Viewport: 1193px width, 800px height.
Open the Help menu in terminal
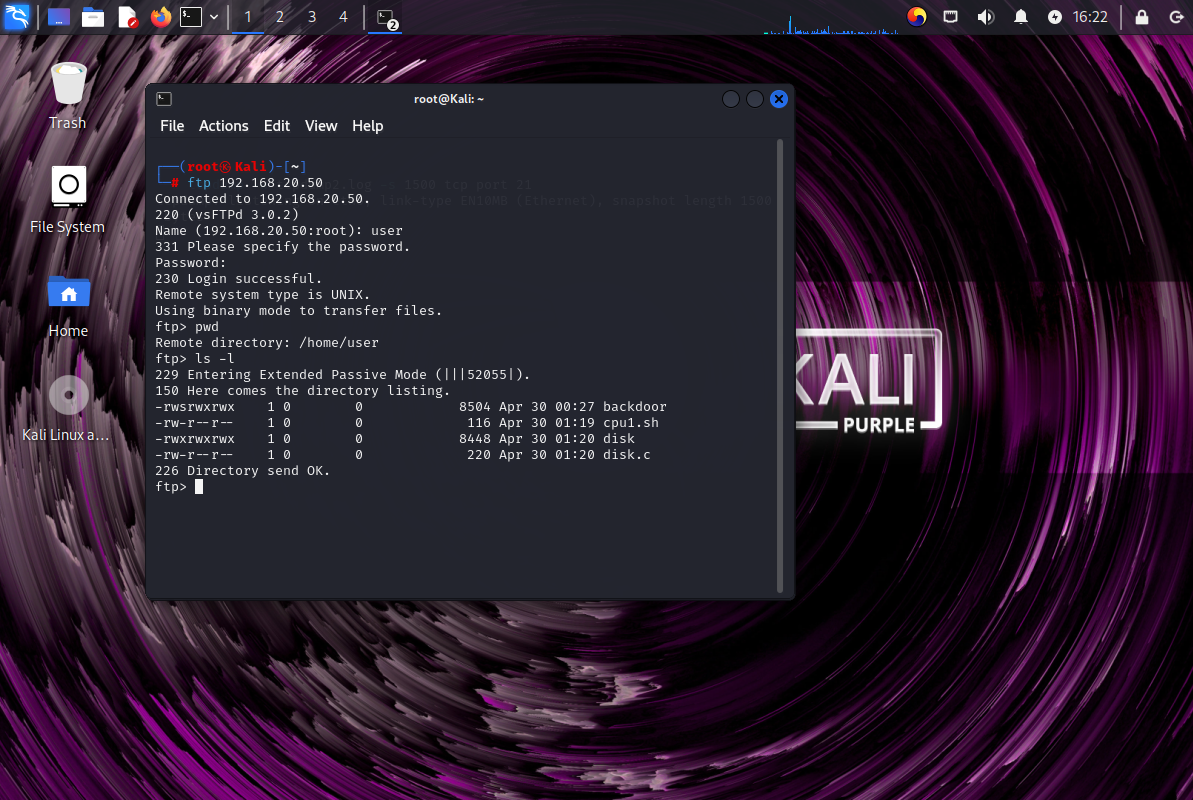click(367, 126)
